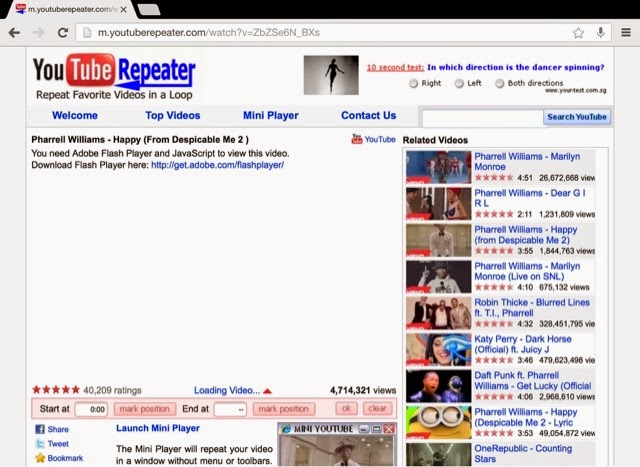Open Marilyn Monroe (Live on SNL) thumbnail

438,277
